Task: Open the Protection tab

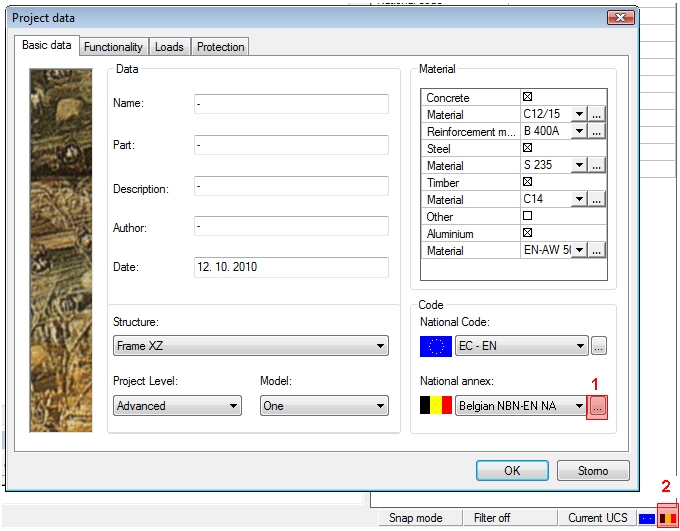Action: tap(220, 47)
